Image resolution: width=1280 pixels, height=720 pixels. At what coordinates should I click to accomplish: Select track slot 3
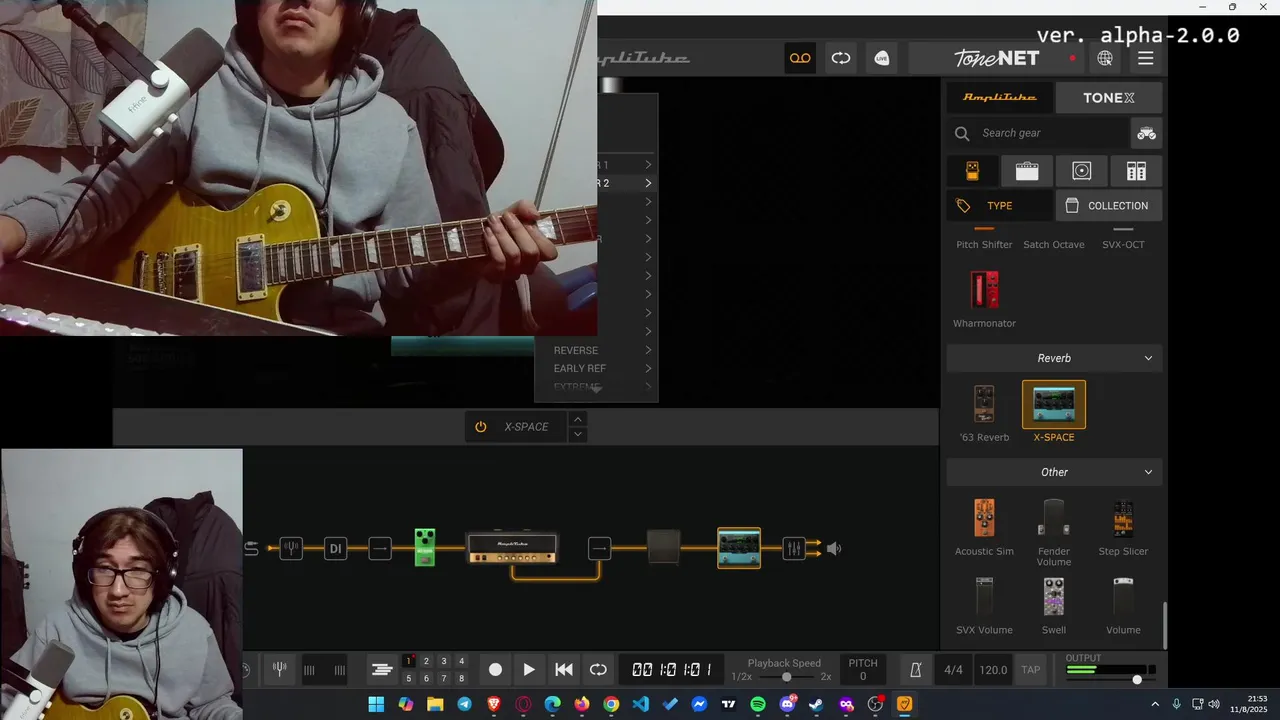pyautogui.click(x=444, y=661)
